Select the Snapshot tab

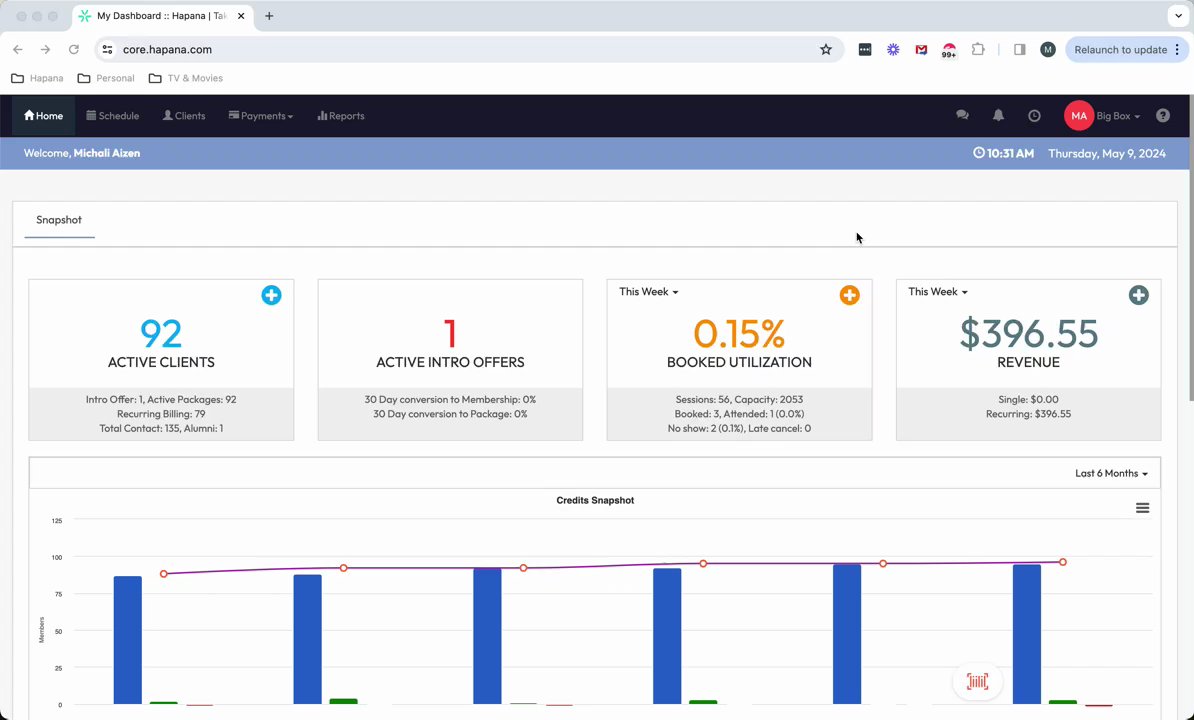(x=59, y=220)
